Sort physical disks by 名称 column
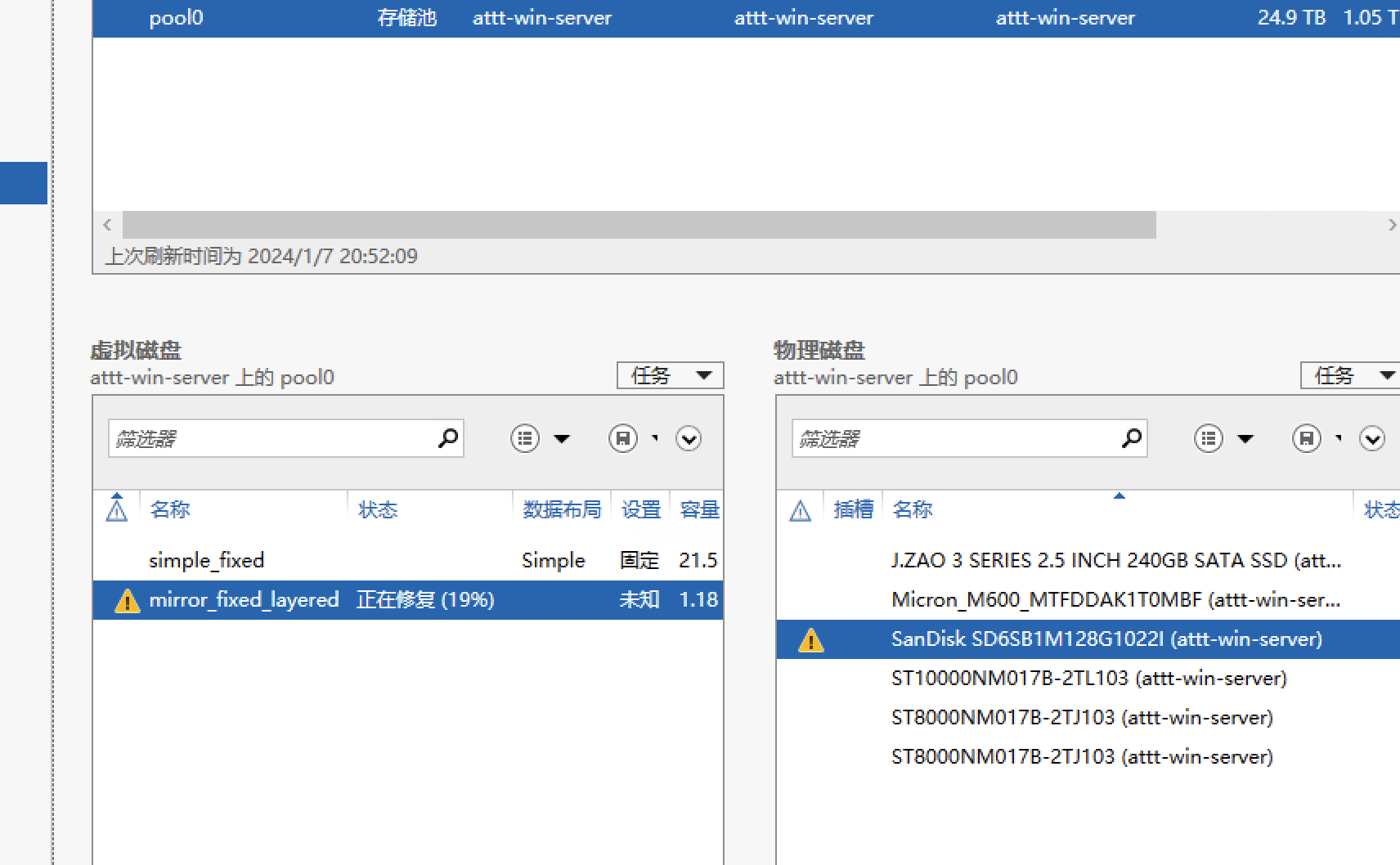This screenshot has height=865, width=1400. click(913, 509)
